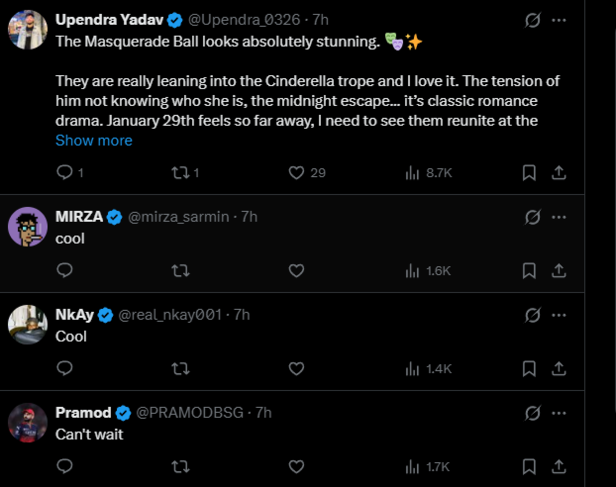
Task: Open @mirza_sarmin profile handle link
Action: click(x=180, y=217)
